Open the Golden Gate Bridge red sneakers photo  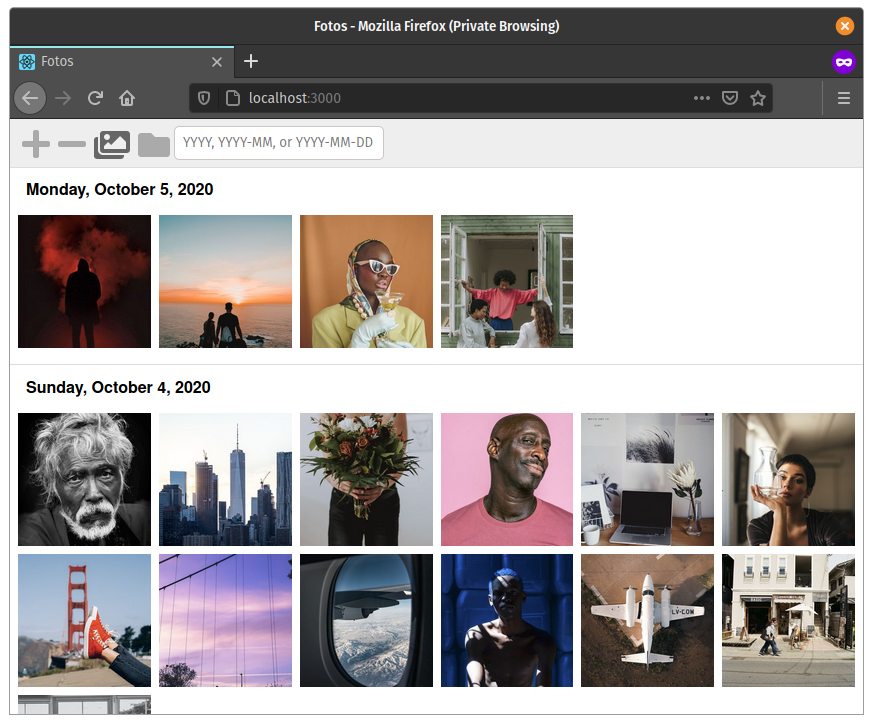(84, 620)
